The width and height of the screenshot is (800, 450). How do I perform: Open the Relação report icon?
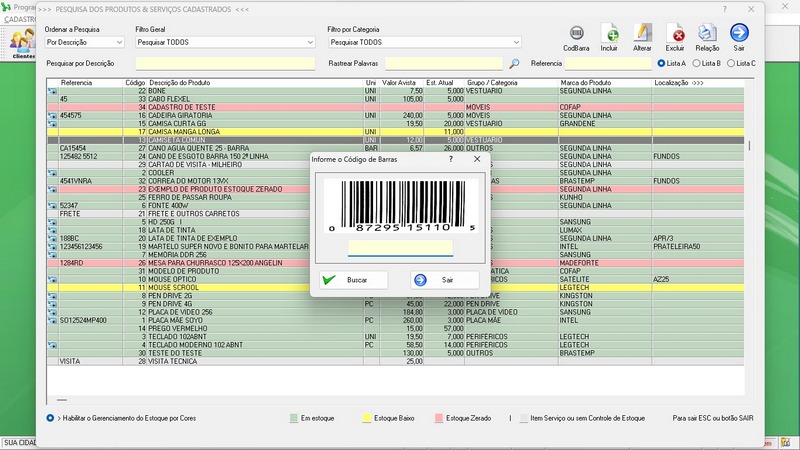pos(707,33)
